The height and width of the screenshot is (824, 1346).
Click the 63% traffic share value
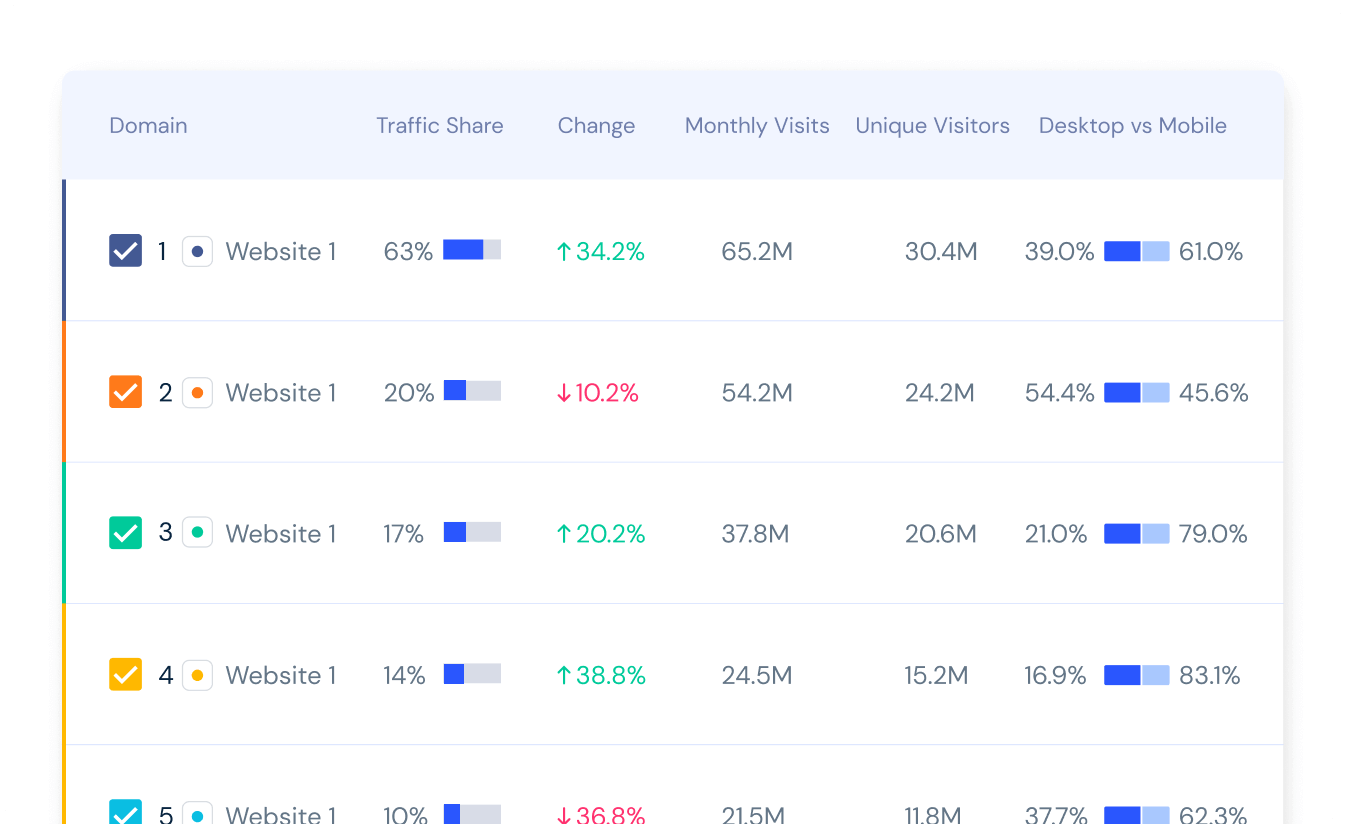[x=408, y=252]
